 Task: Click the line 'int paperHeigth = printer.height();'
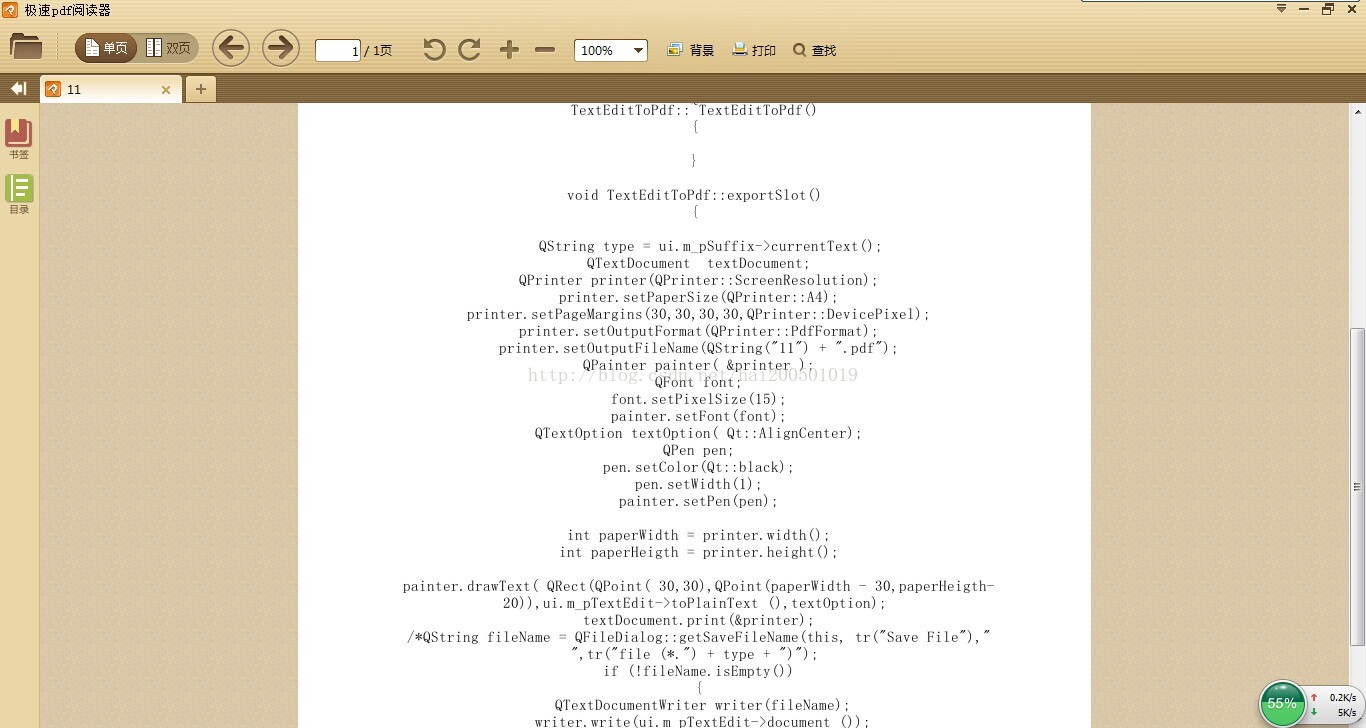pos(698,552)
